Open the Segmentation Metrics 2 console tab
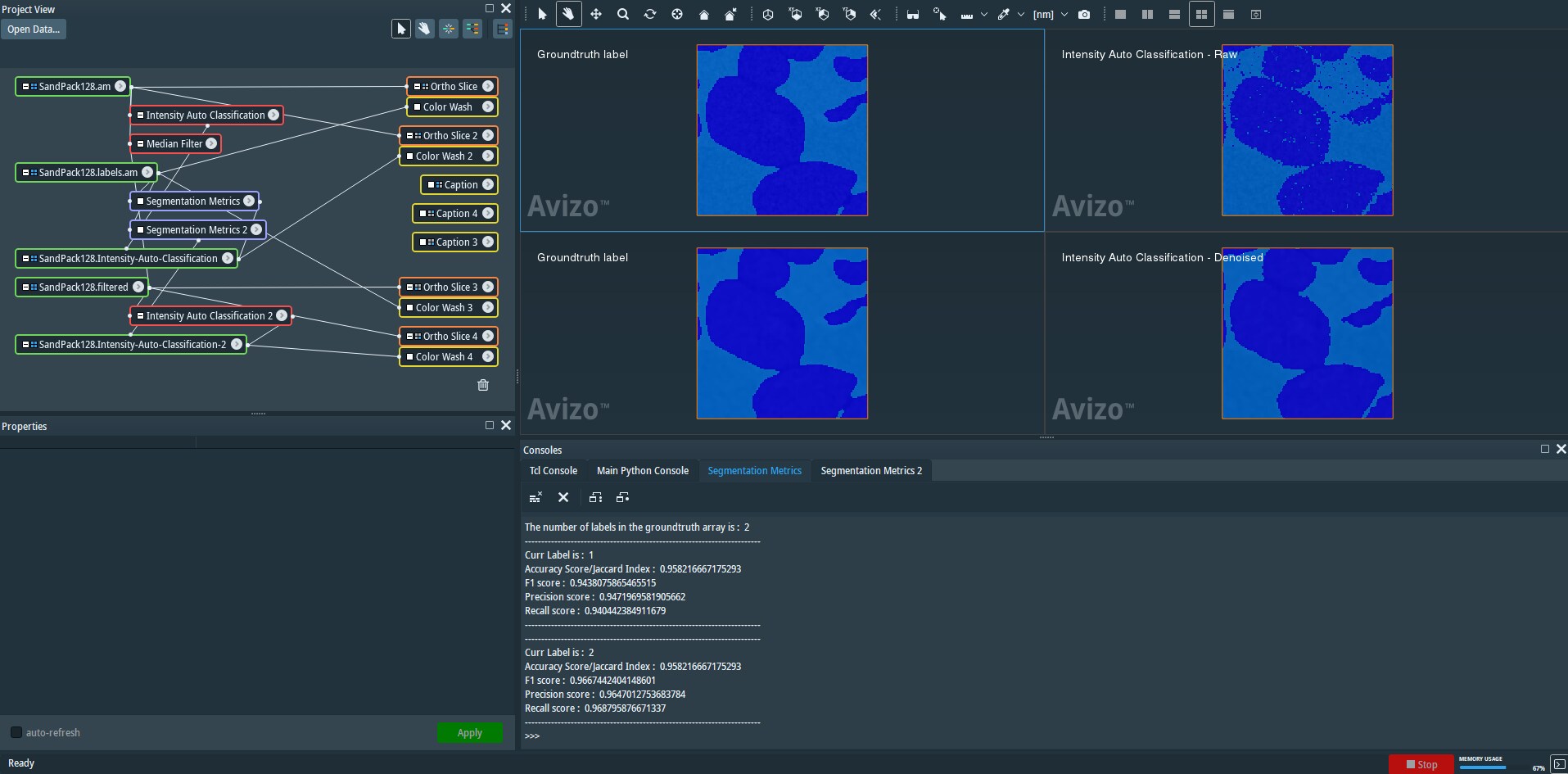The height and width of the screenshot is (774, 1568). click(871, 470)
